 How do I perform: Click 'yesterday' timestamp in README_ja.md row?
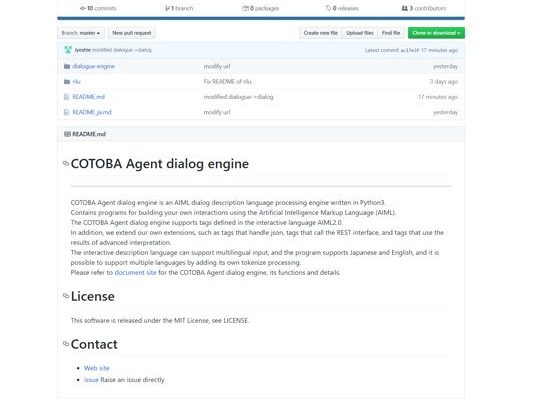tap(445, 112)
